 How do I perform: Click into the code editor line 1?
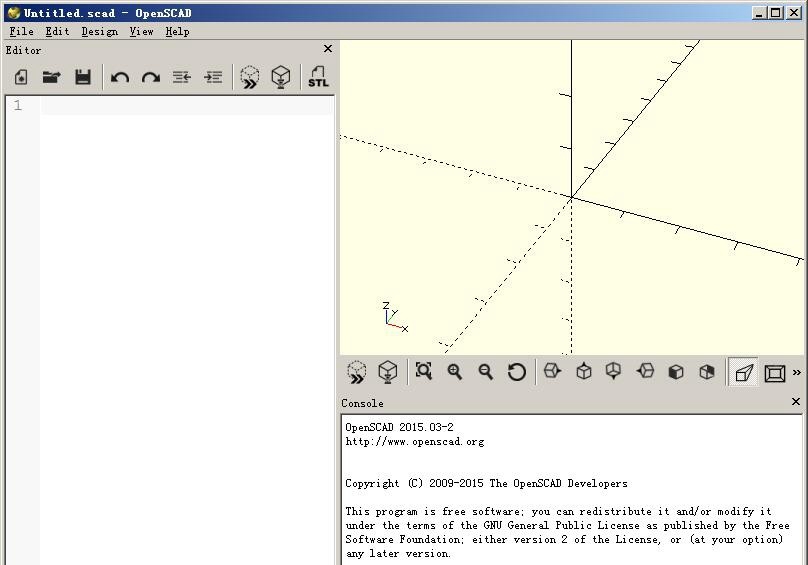[188, 106]
